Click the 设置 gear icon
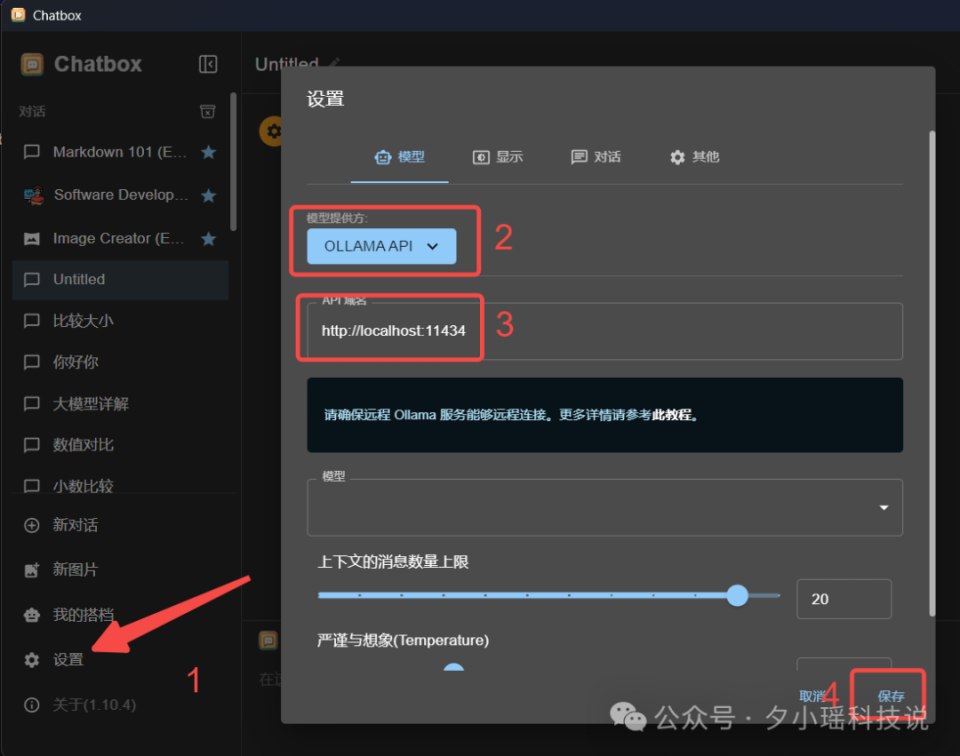This screenshot has width=960, height=756. click(x=31, y=659)
